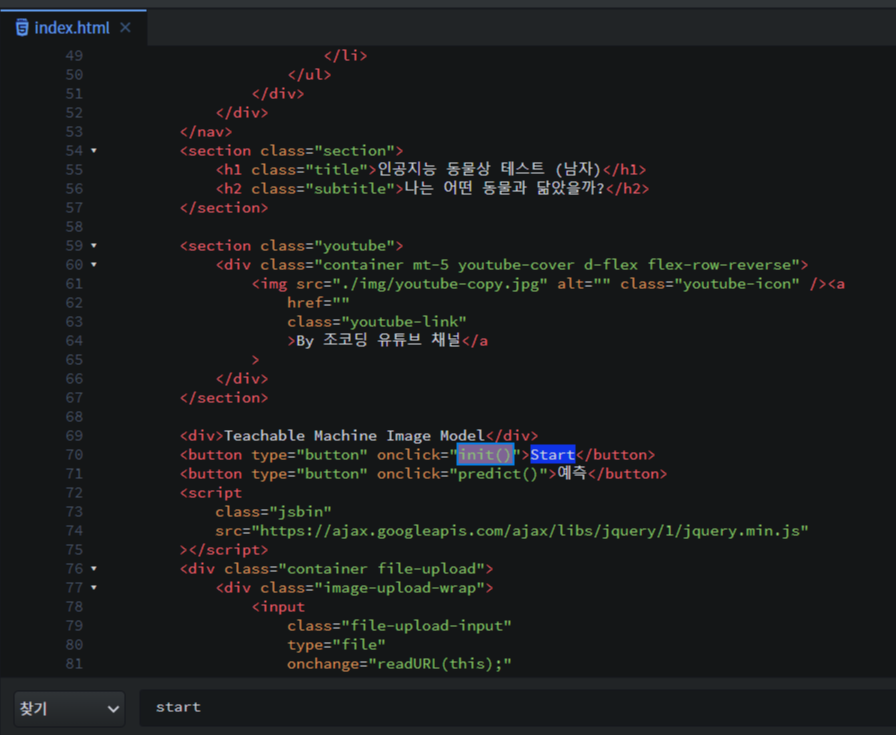Click the text '인공지능 동물상 테스트 (남자)'
This screenshot has width=896, height=735.
pos(489,169)
